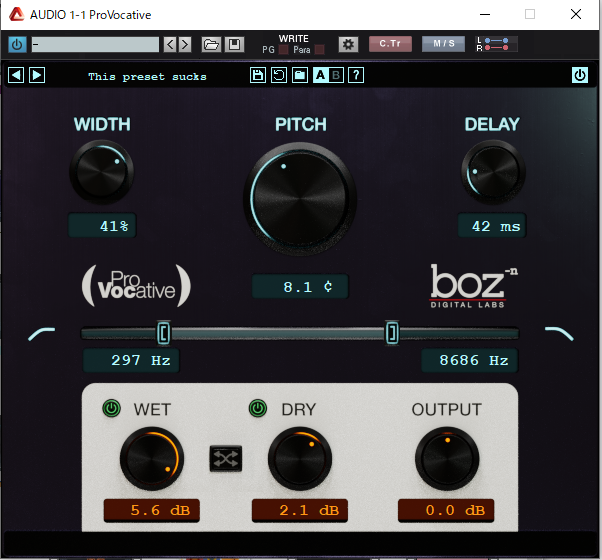The height and width of the screenshot is (560, 602).
Task: Click the M/S button
Action: 443,44
